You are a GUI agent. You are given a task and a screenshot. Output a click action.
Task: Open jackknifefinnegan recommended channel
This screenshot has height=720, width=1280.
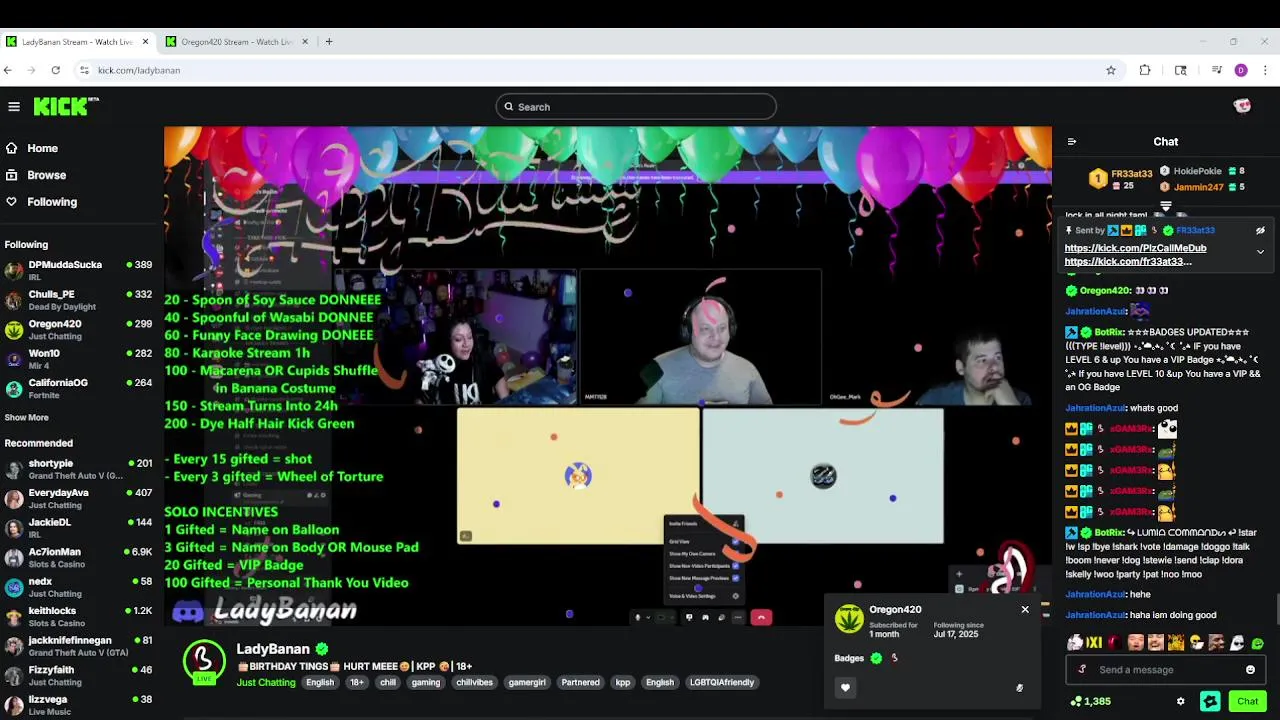[x=78, y=646]
